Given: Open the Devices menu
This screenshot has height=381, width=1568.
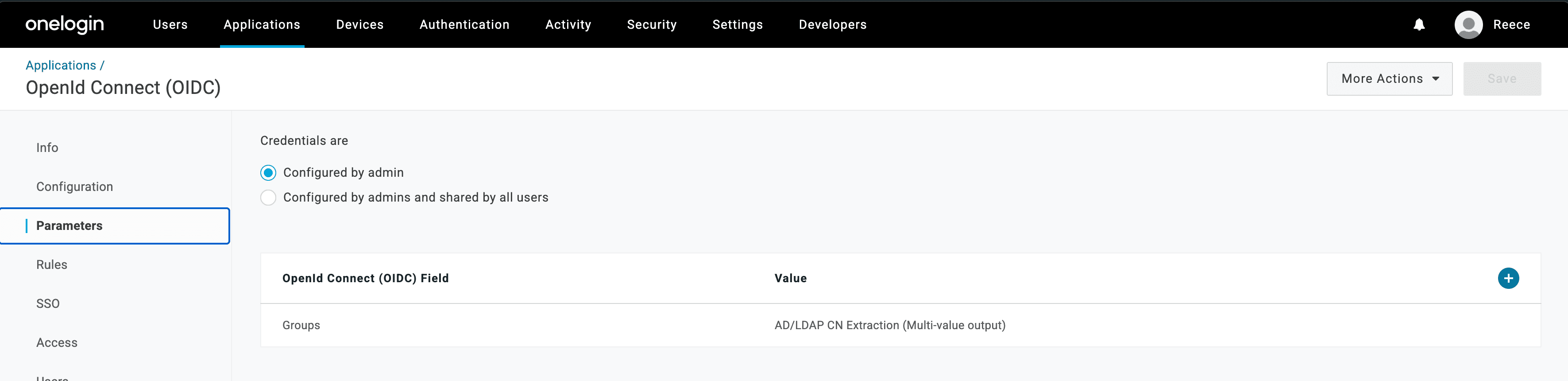Looking at the screenshot, I should [x=360, y=24].
